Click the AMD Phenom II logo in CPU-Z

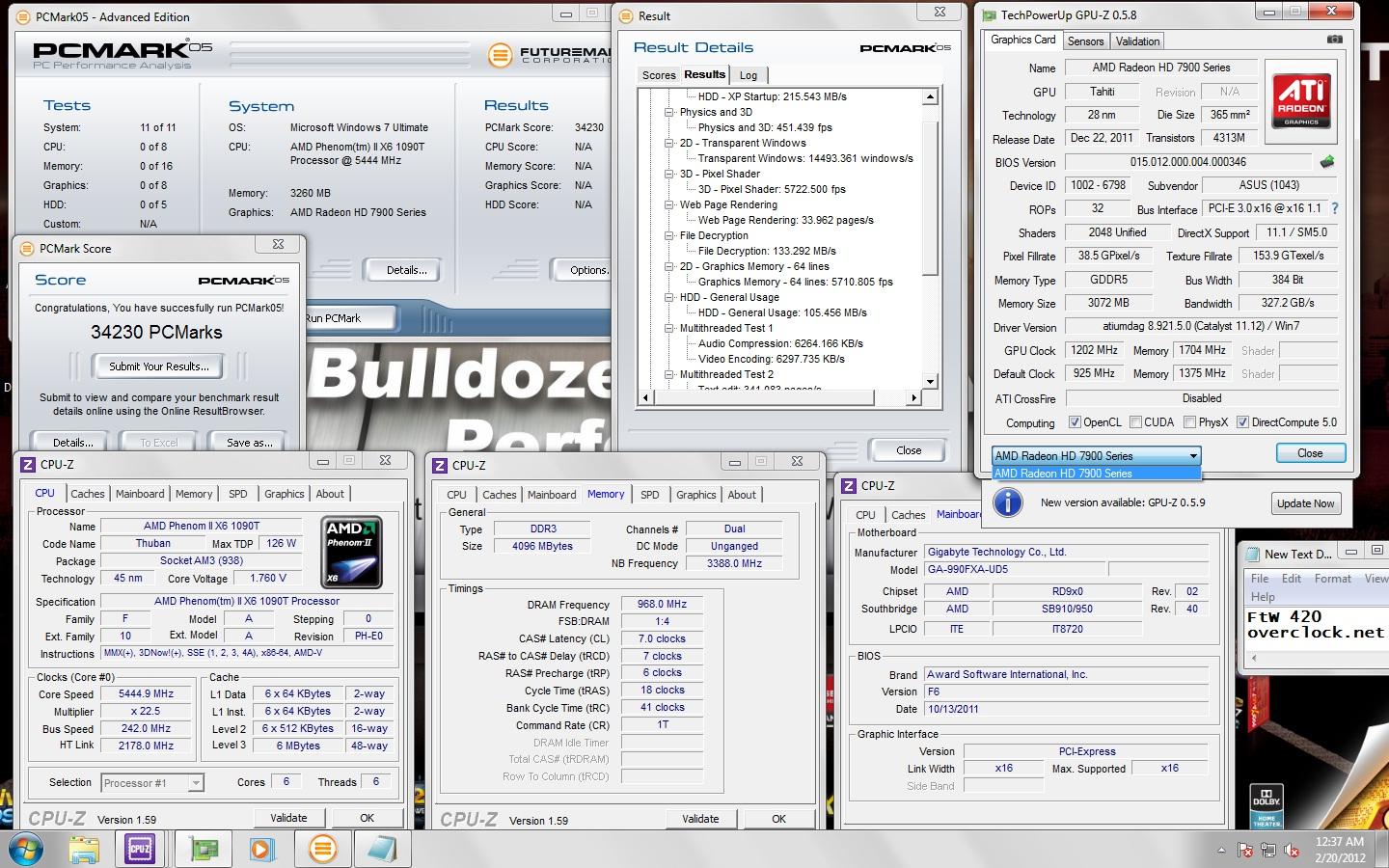[x=351, y=553]
